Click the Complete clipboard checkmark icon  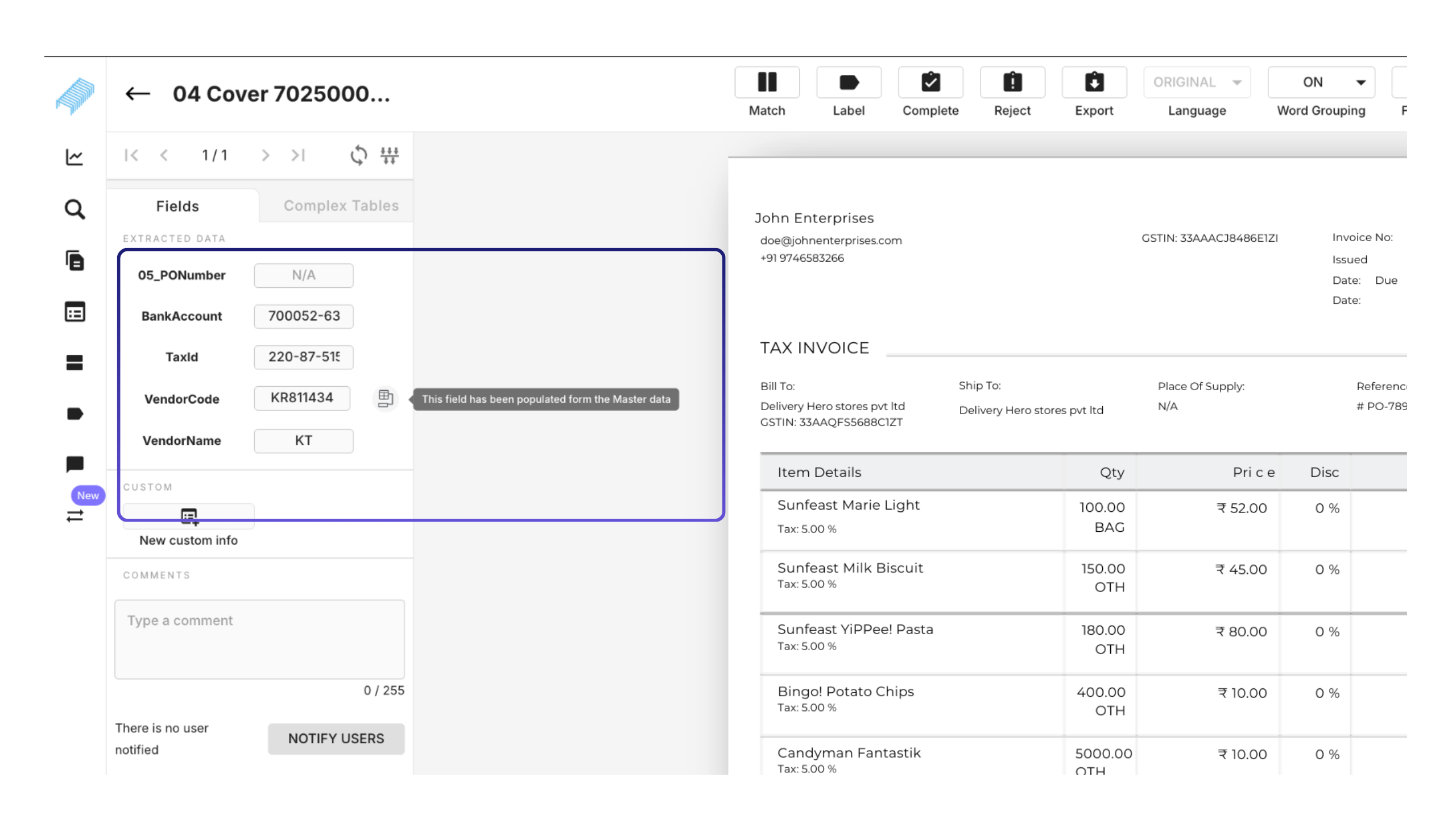[x=930, y=82]
